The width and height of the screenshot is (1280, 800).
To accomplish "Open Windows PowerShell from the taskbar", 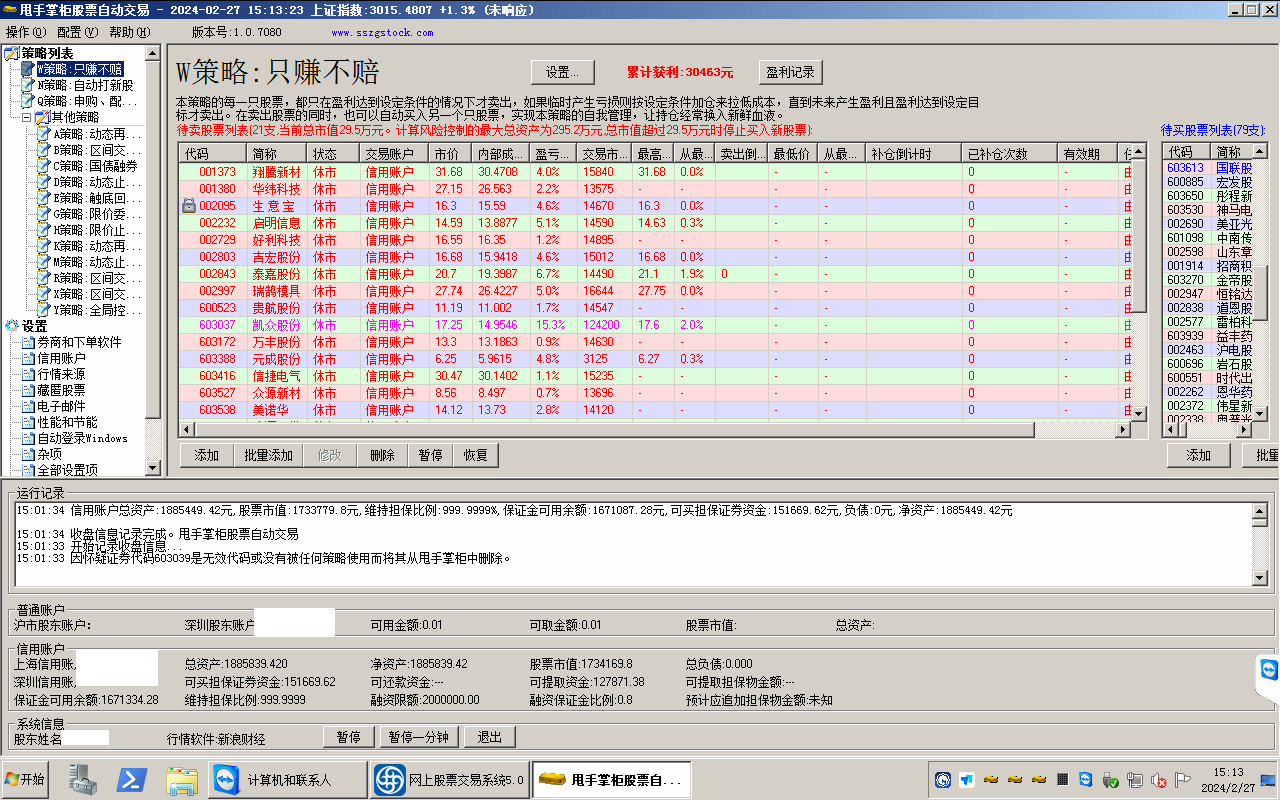I will click(x=133, y=779).
